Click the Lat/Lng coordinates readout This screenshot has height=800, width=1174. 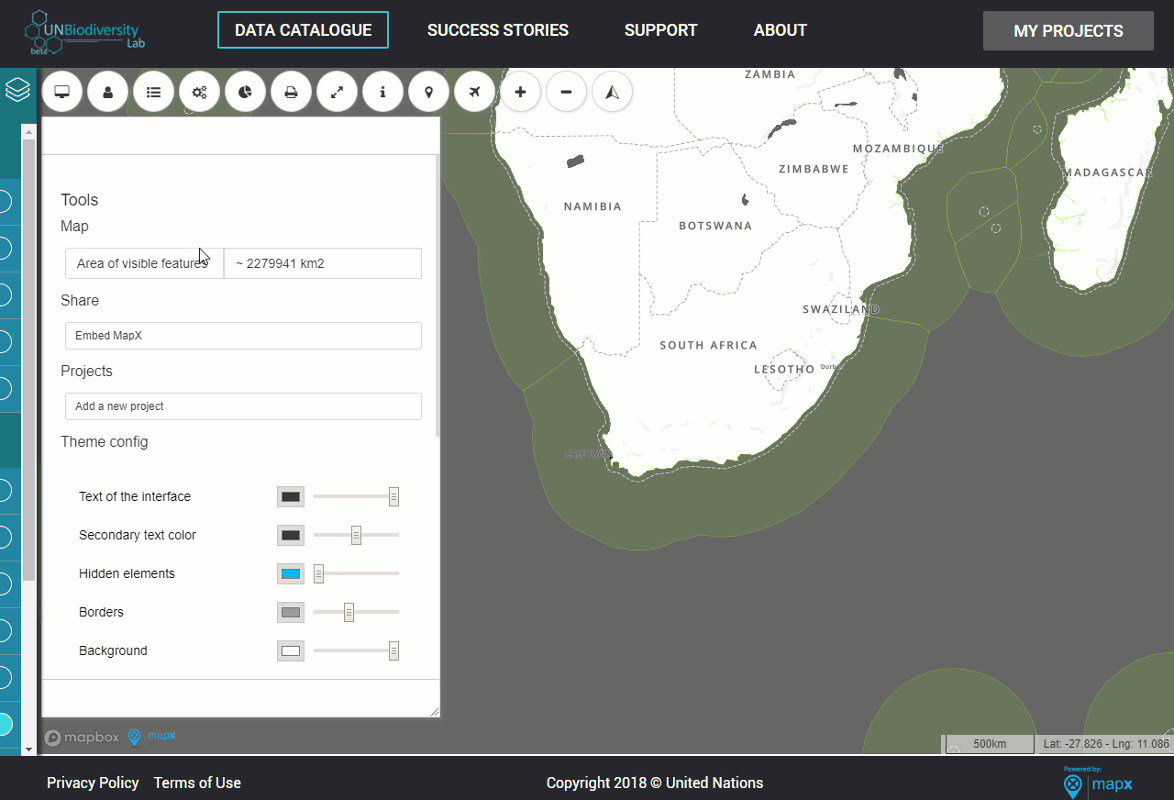(1105, 744)
